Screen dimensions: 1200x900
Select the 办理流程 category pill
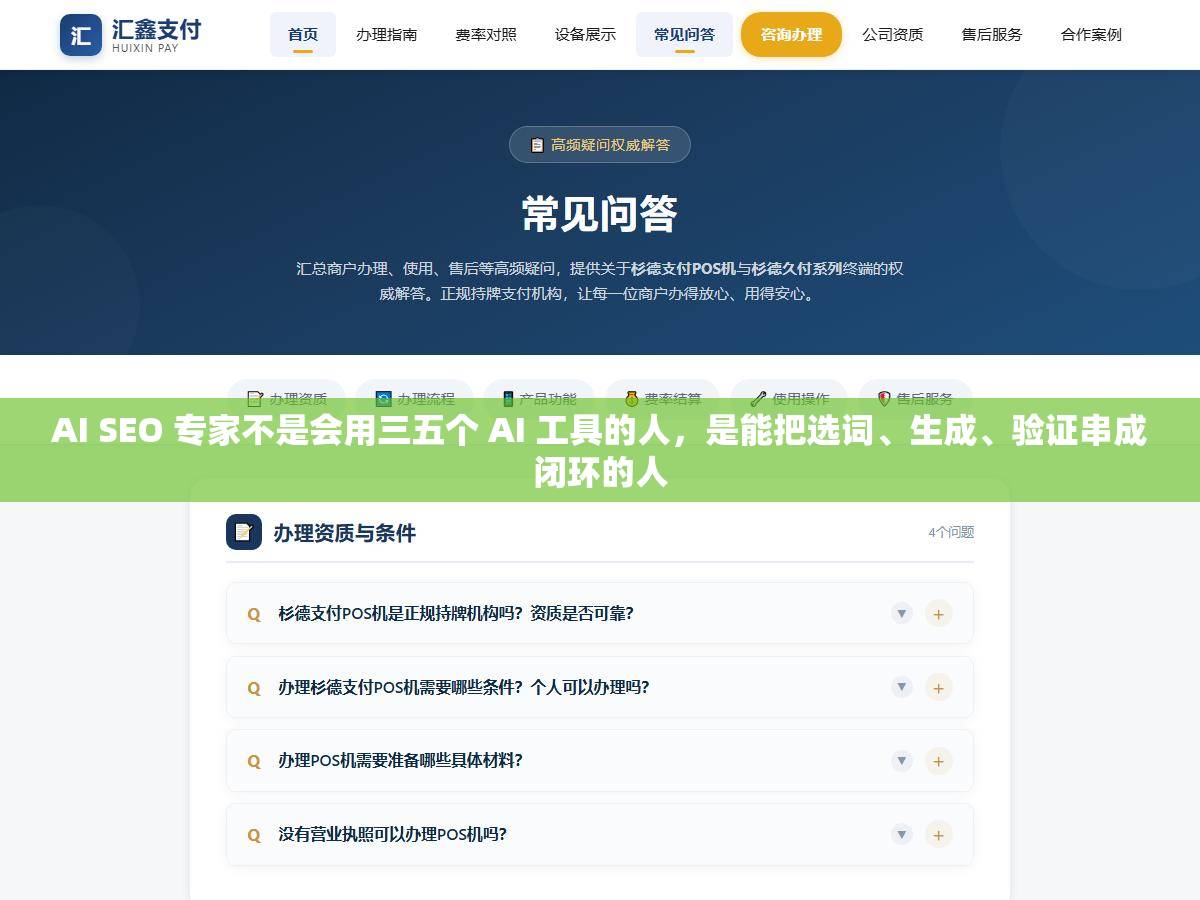tap(415, 399)
